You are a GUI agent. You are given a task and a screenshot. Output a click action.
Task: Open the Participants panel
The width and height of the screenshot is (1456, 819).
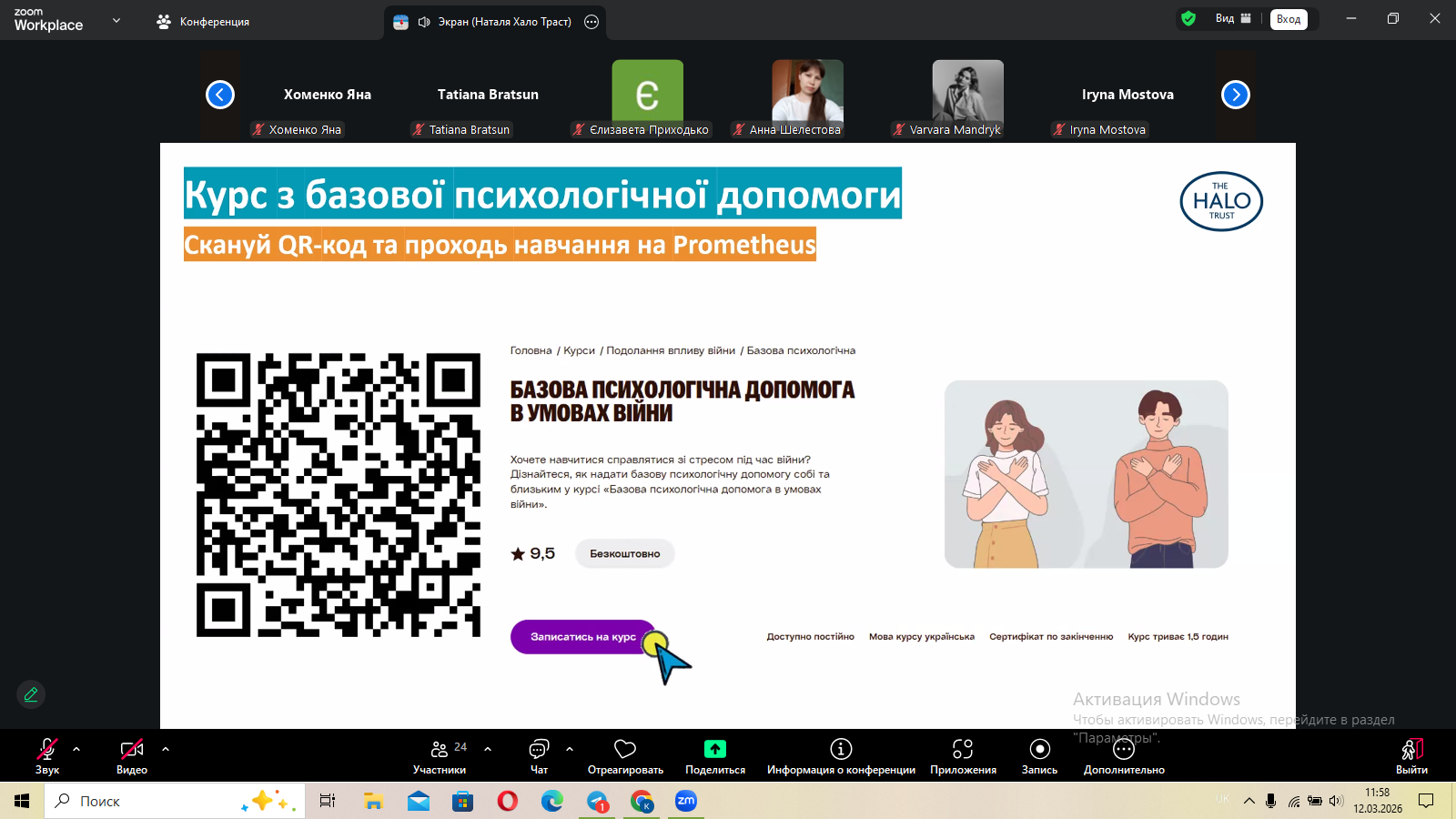[x=440, y=756]
